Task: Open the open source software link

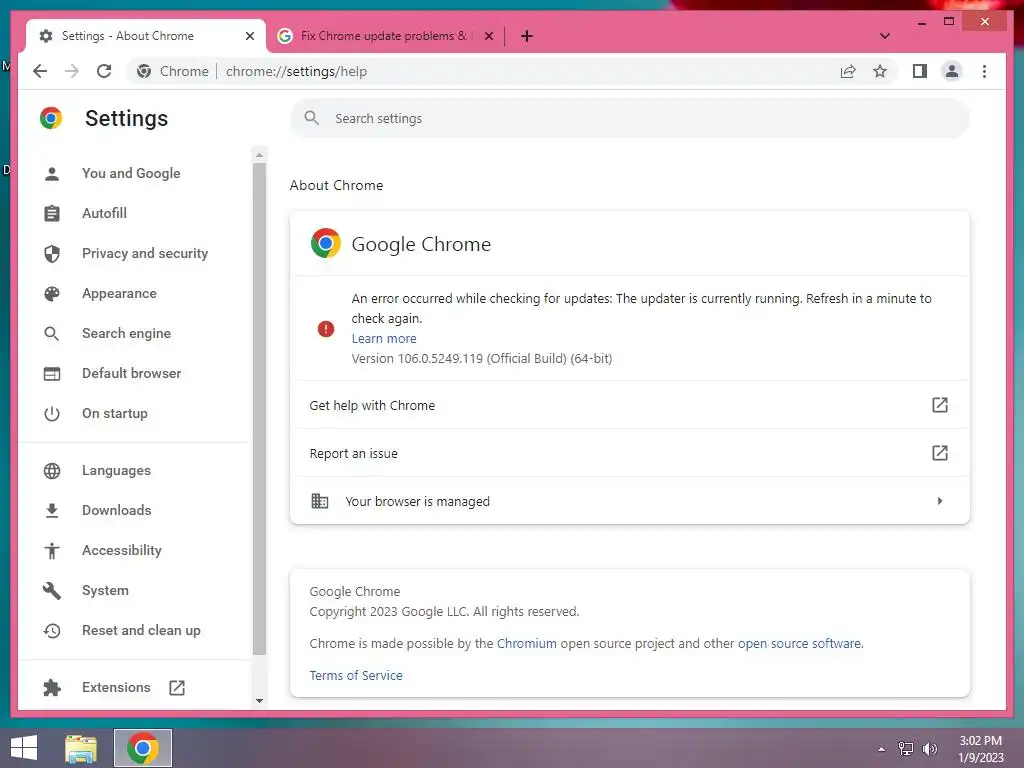Action: point(799,643)
